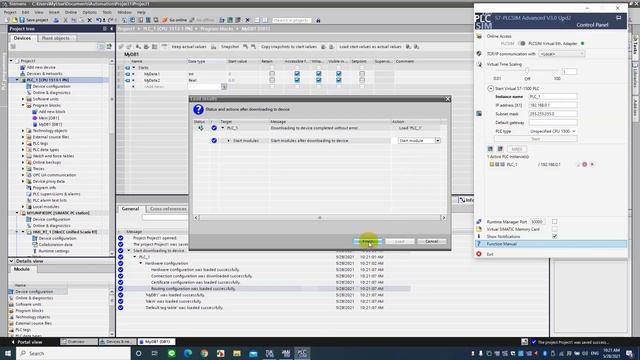Toggle the PLCSIM online access switch
Image resolution: width=640 pixels, height=360 pixels.
point(522,43)
